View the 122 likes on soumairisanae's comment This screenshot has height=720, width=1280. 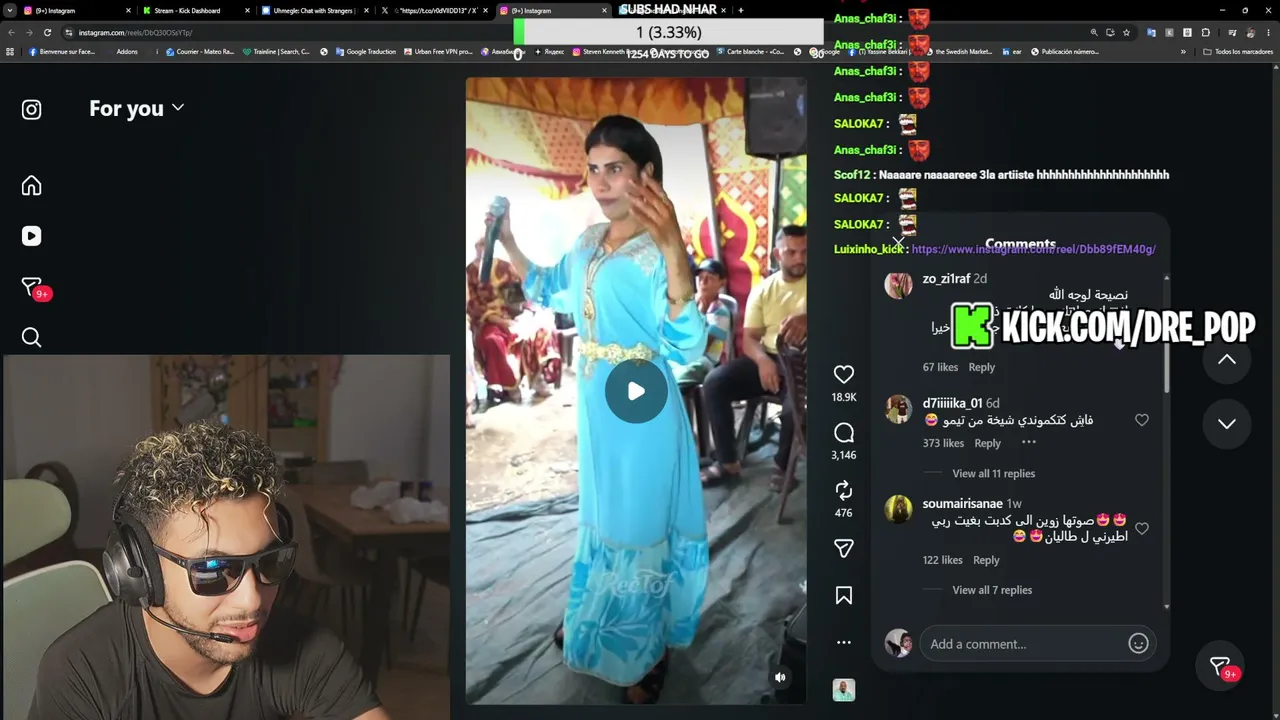942,560
